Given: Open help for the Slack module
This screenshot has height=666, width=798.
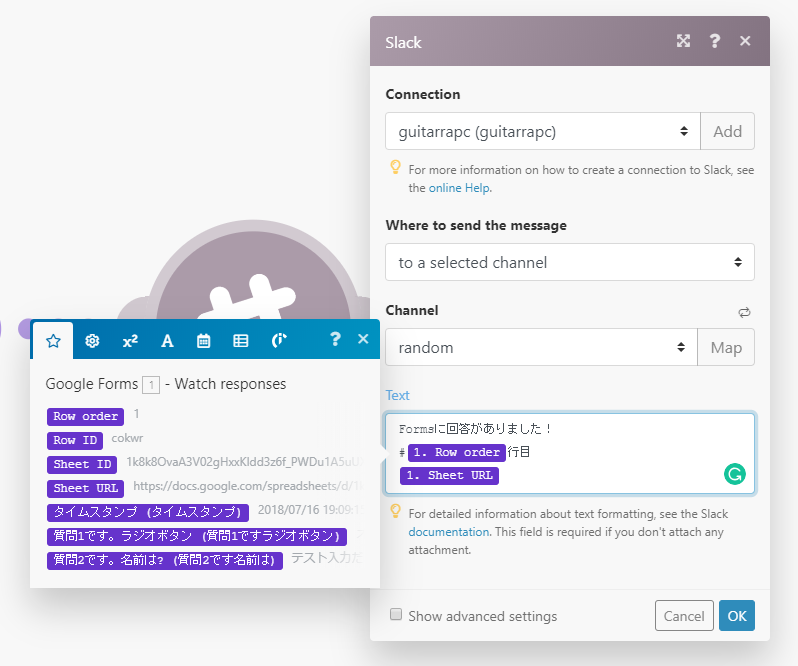Looking at the screenshot, I should [x=715, y=41].
